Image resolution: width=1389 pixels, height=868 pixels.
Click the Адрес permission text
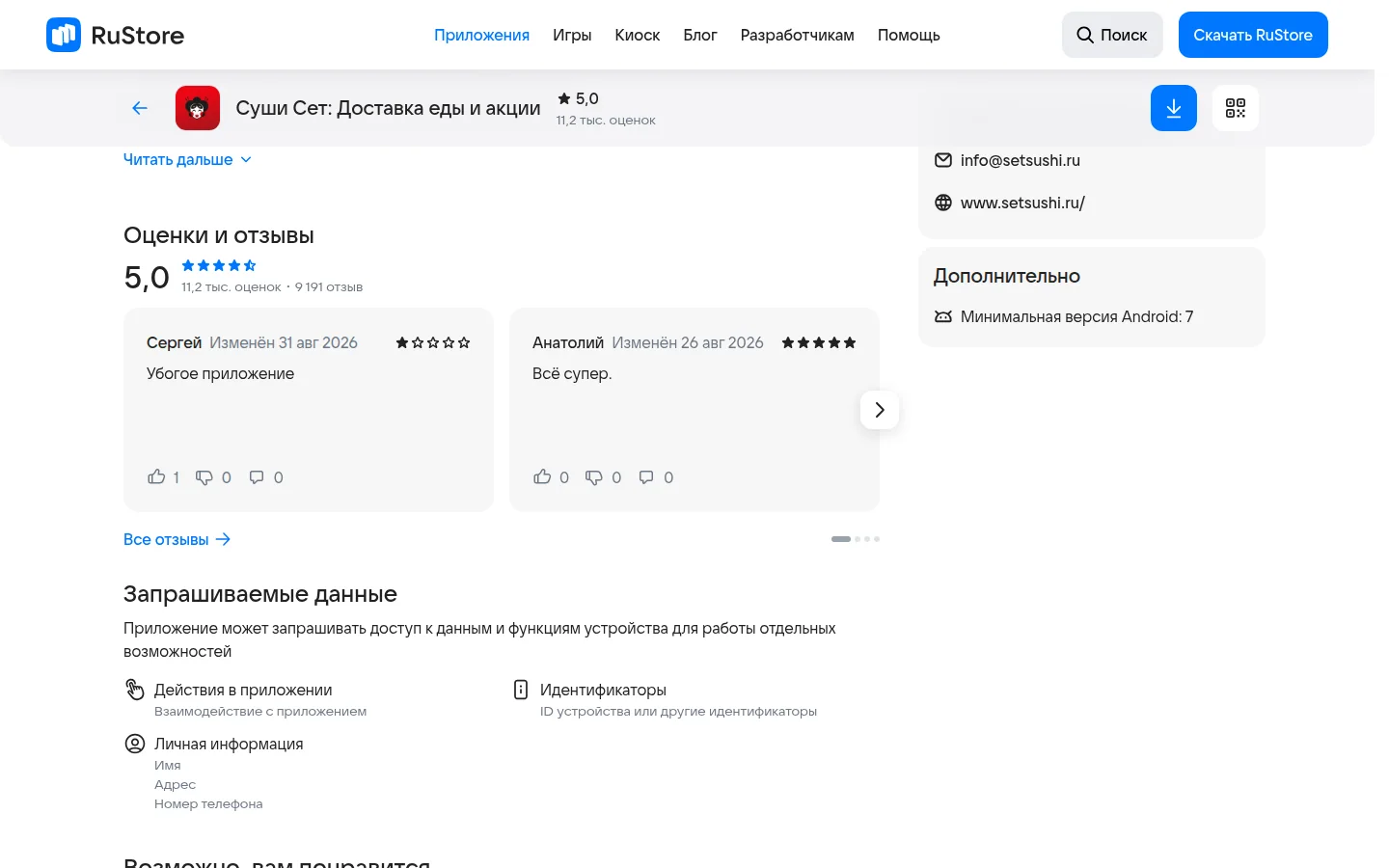[175, 784]
